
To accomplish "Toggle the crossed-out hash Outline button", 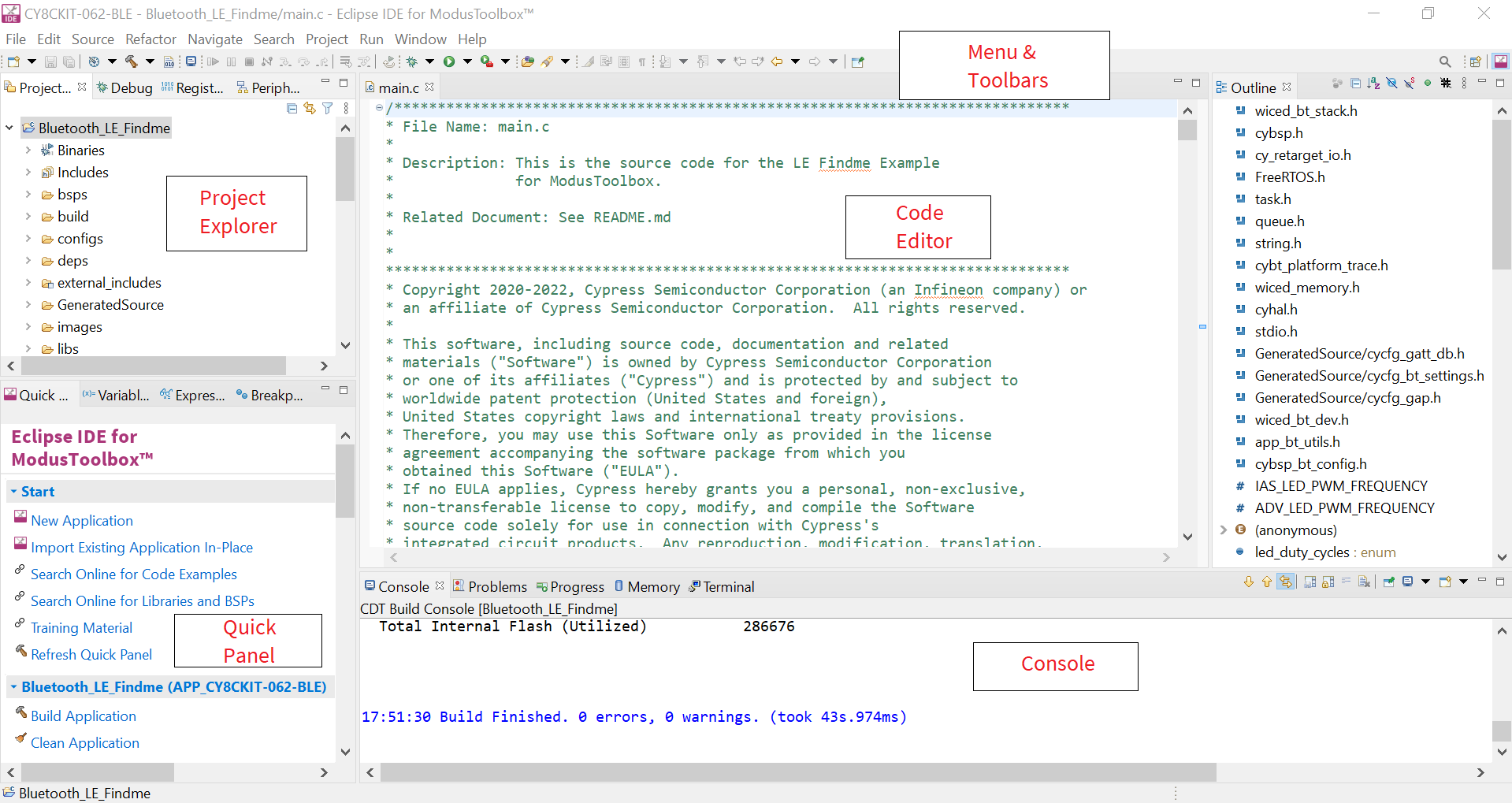I will pyautogui.click(x=1446, y=83).
